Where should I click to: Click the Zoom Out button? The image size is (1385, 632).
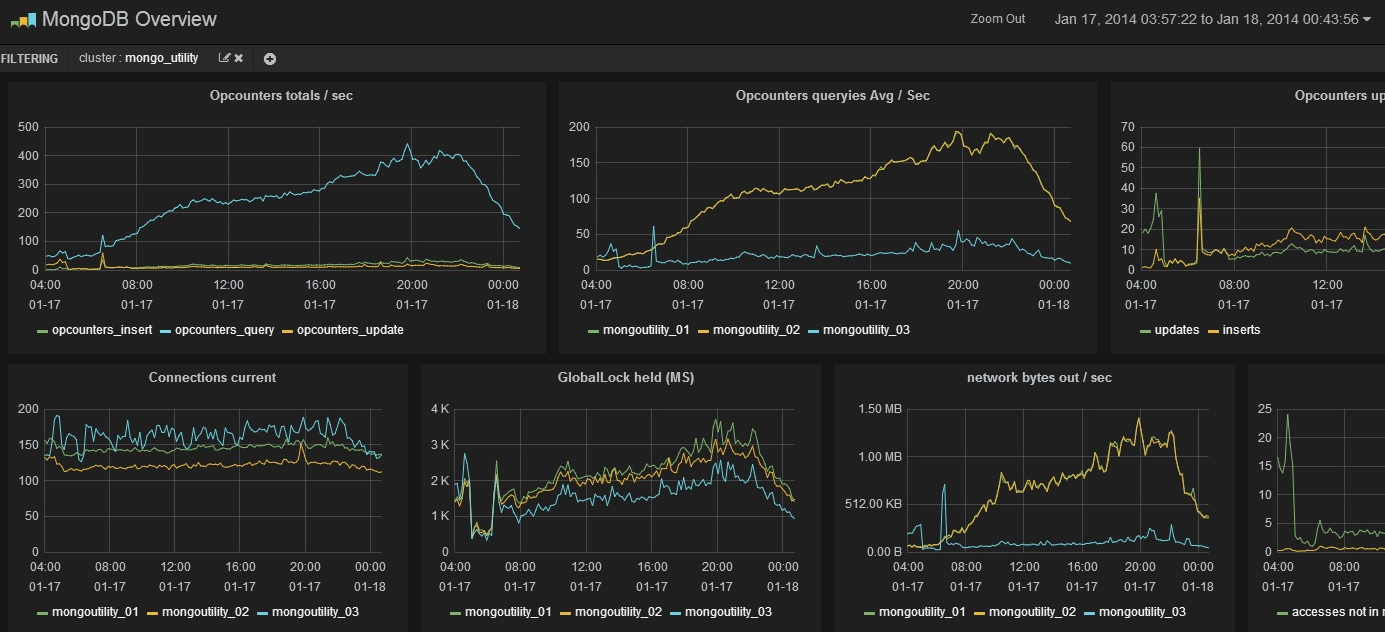click(997, 19)
